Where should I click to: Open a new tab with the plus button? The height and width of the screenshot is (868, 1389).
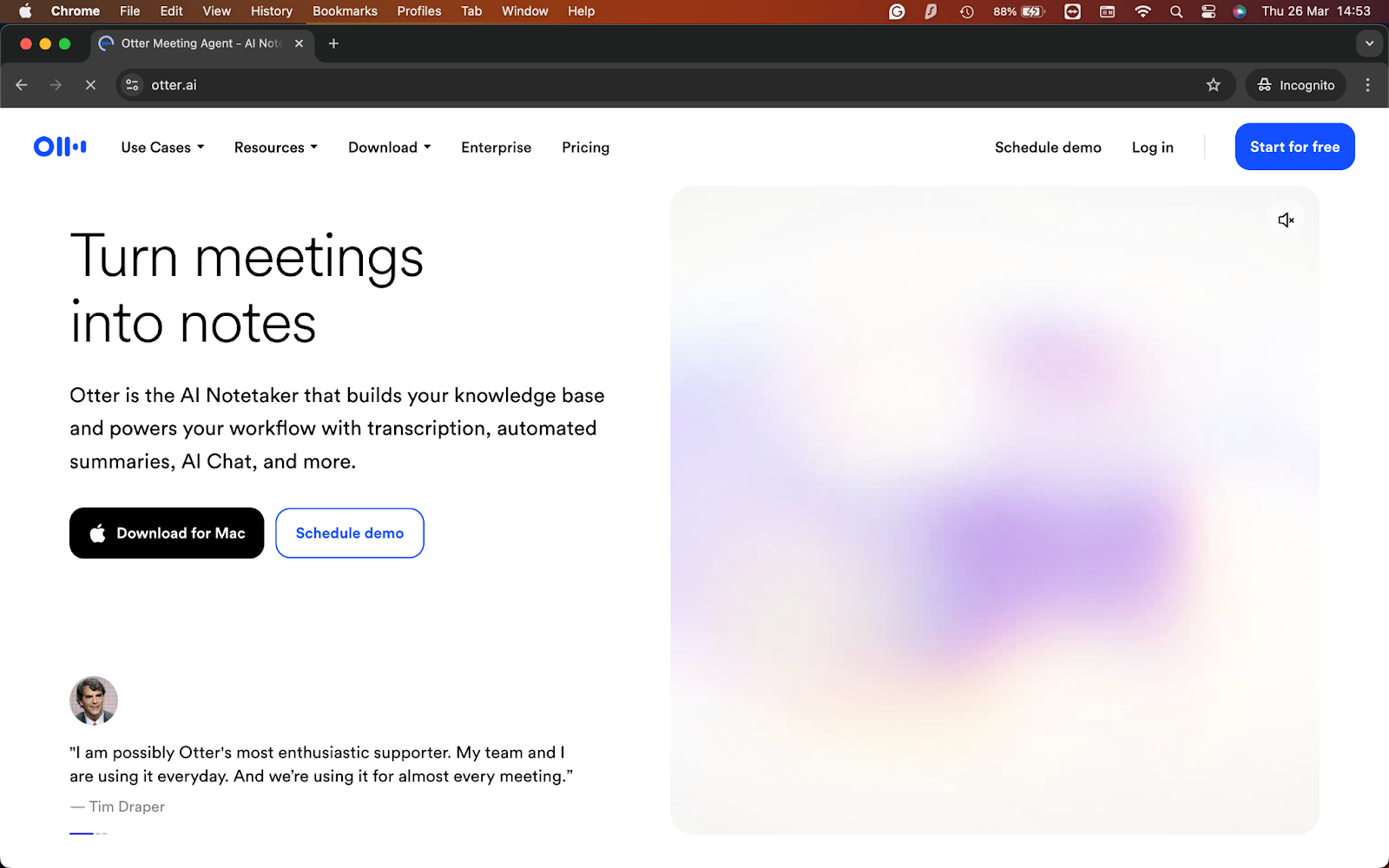point(333,43)
